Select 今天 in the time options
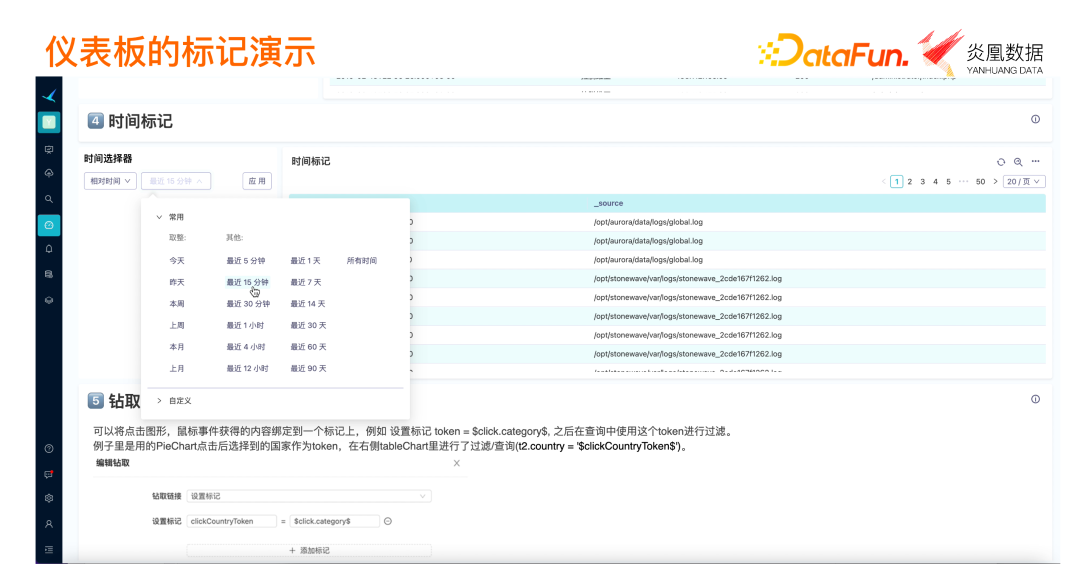This screenshot has width=1080, height=576. (177, 261)
